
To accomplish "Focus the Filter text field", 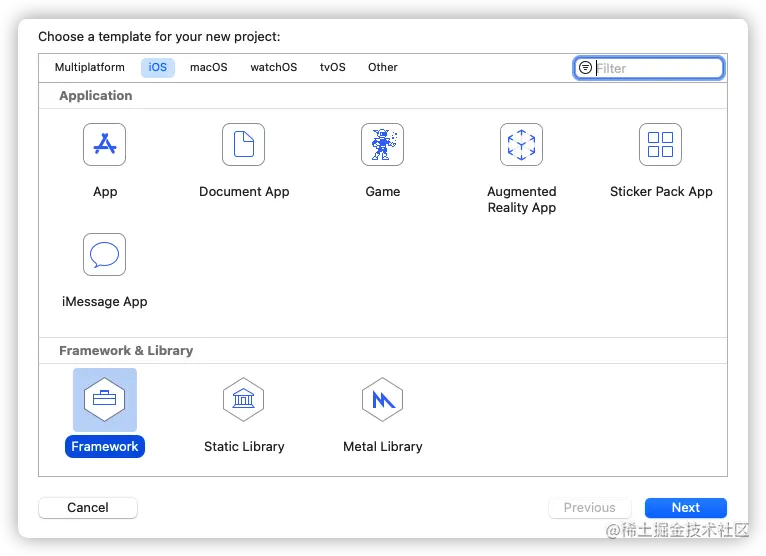I will click(649, 68).
